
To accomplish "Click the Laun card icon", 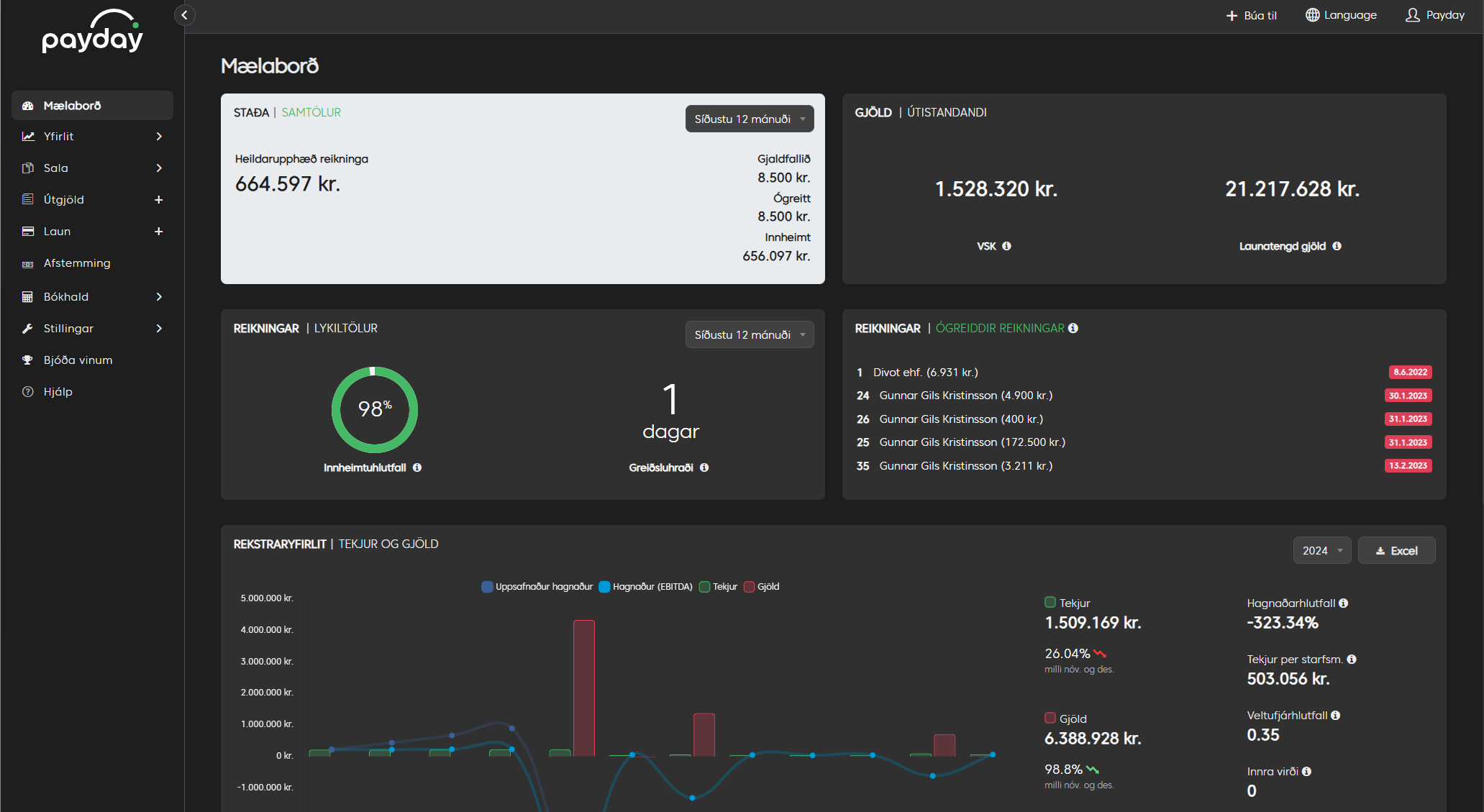I will [28, 232].
